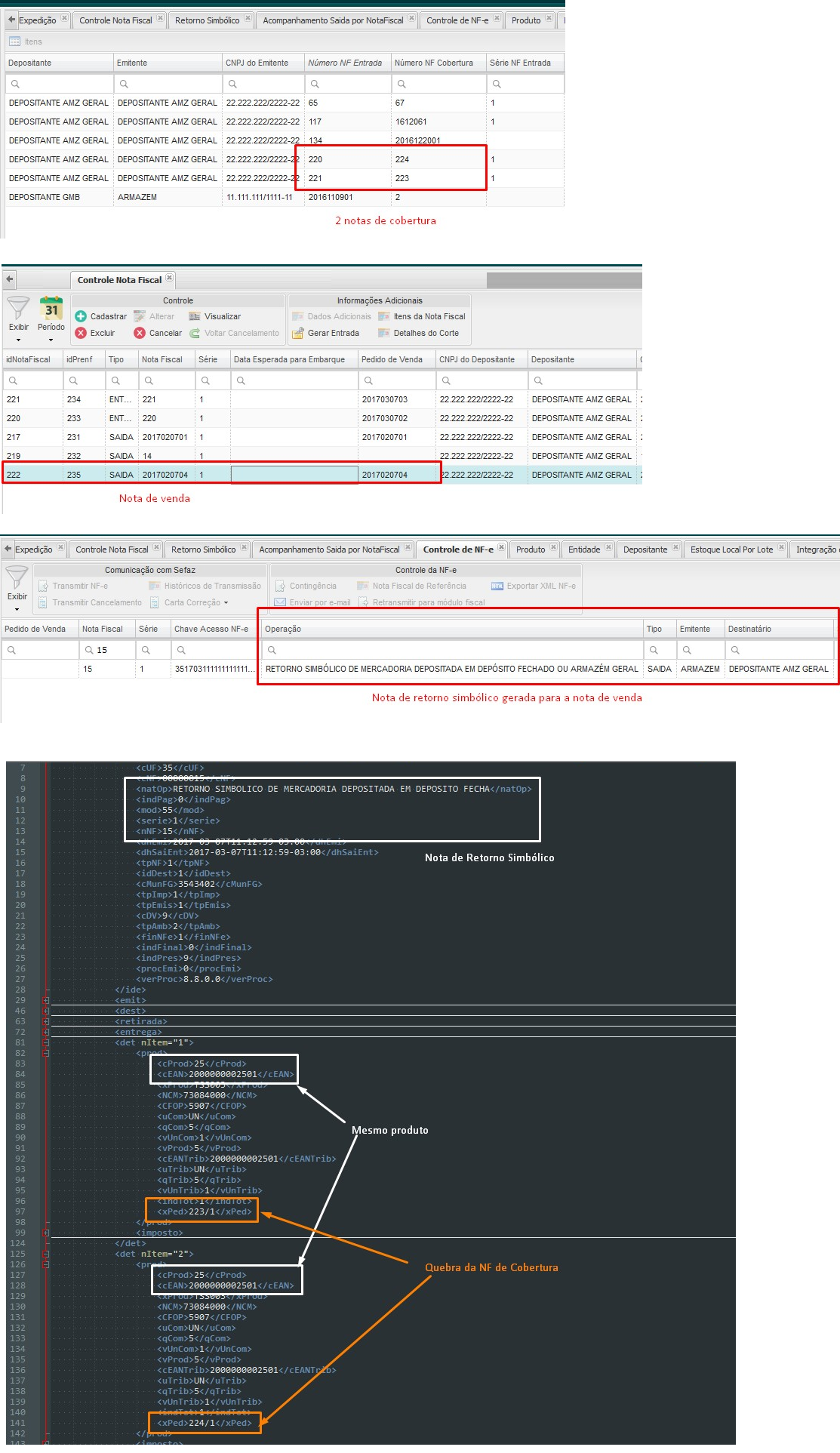Viewport: 840px width, 1453px height.
Task: Sort by Série NF Entrada column header
Action: tap(525, 63)
